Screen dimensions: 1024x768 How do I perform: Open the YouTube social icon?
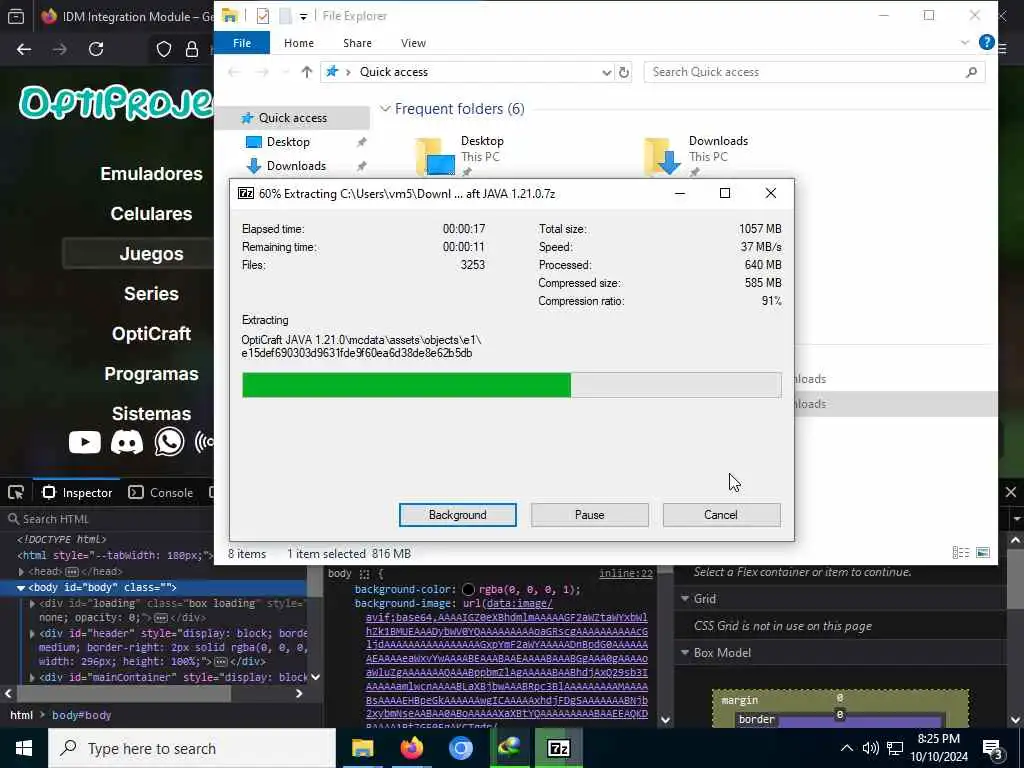pyautogui.click(x=84, y=442)
